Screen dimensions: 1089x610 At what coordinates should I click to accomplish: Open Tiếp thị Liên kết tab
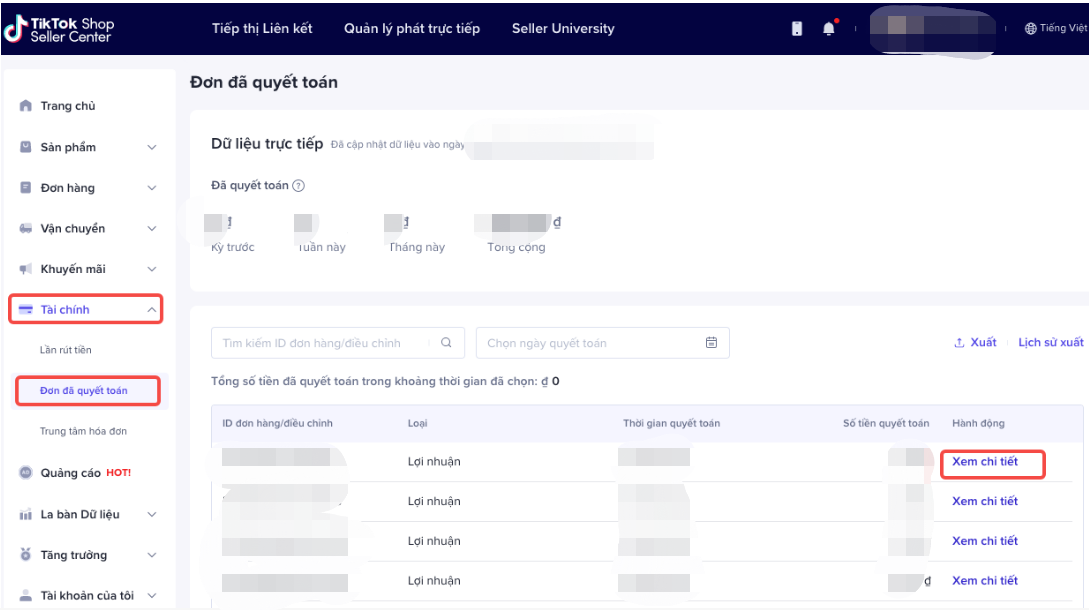[262, 29]
